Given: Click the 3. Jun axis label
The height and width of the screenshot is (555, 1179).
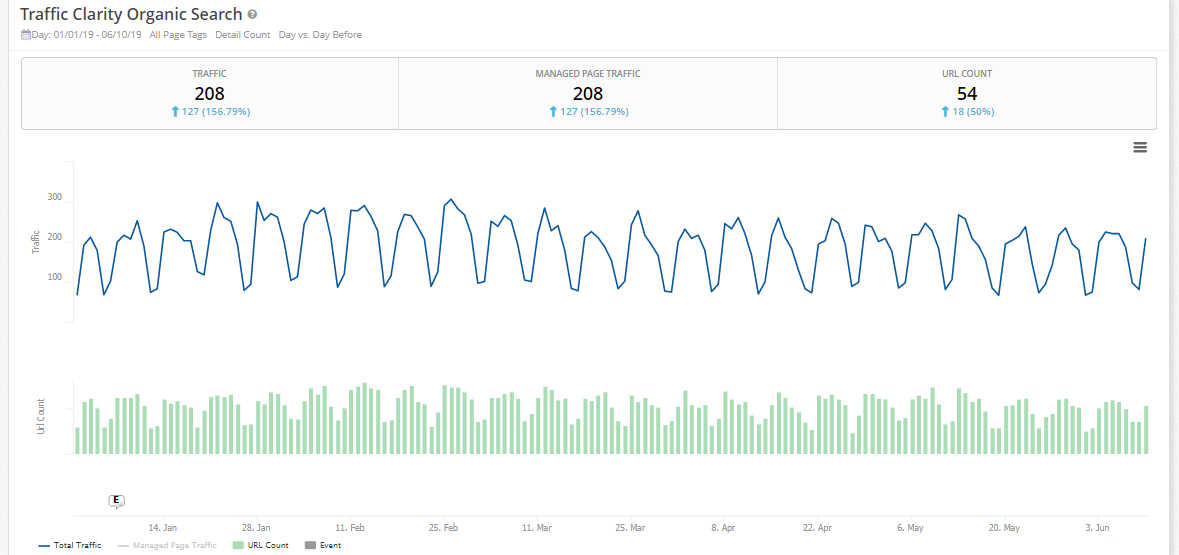Looking at the screenshot, I should 1097,528.
